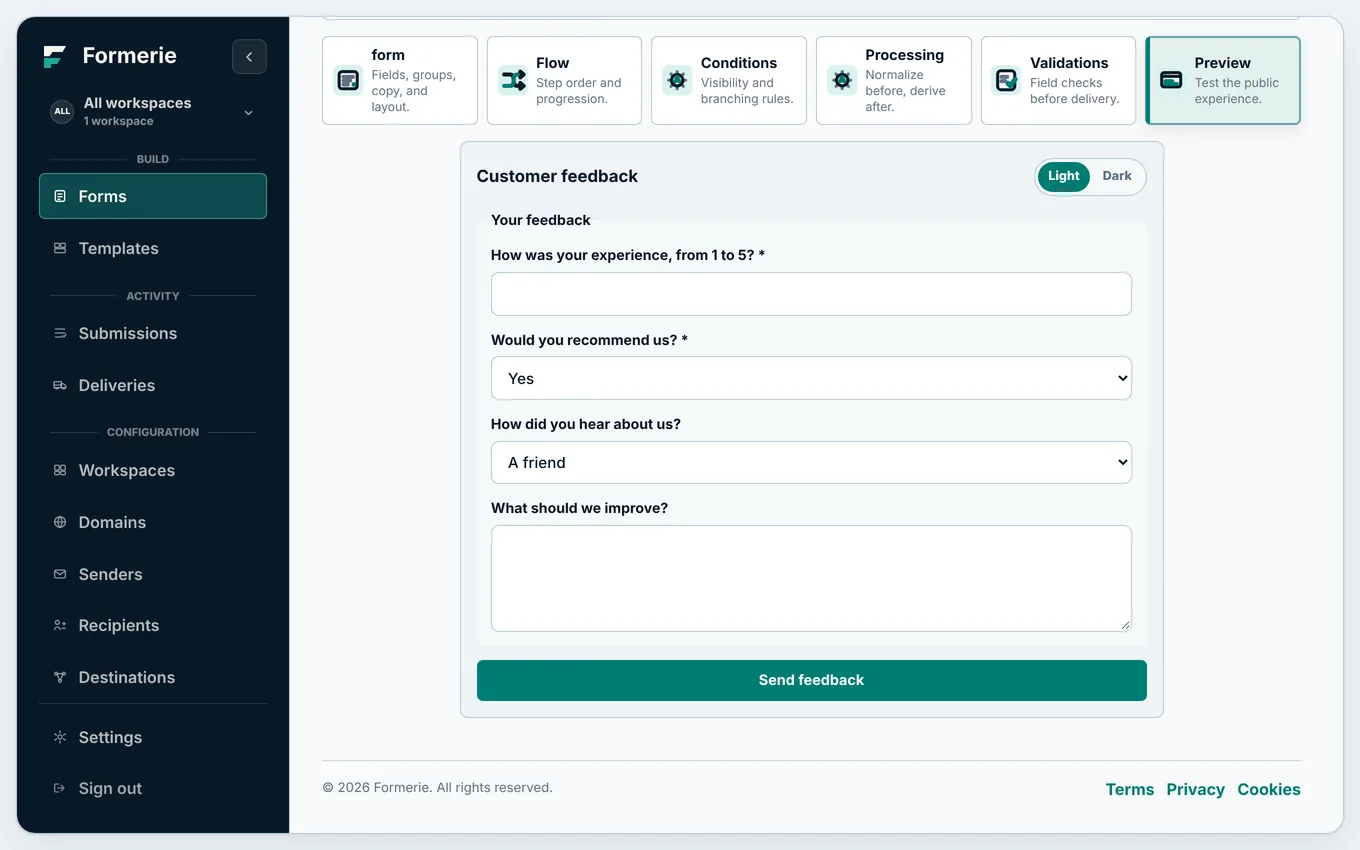The height and width of the screenshot is (850, 1360).
Task: Open the Validations tab
Action: tap(1058, 80)
